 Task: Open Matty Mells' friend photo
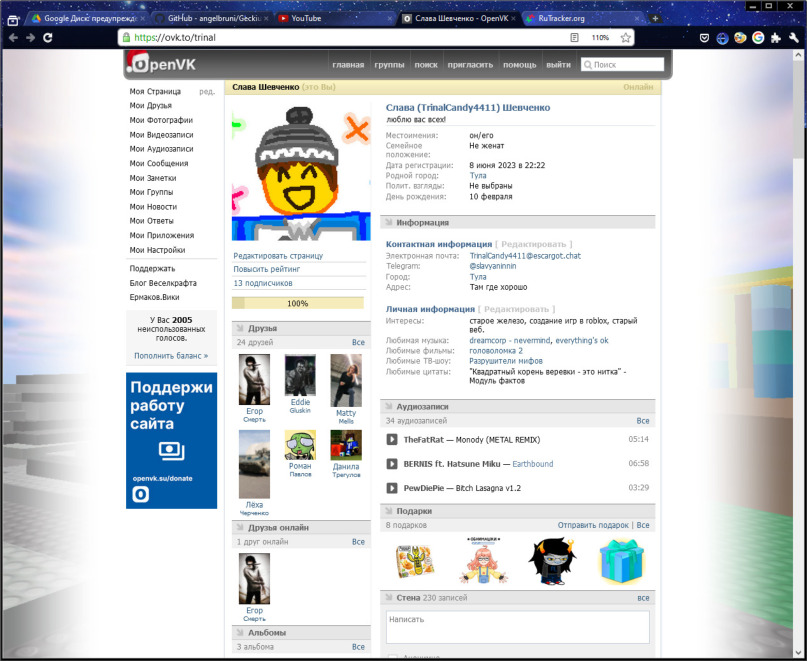point(346,380)
